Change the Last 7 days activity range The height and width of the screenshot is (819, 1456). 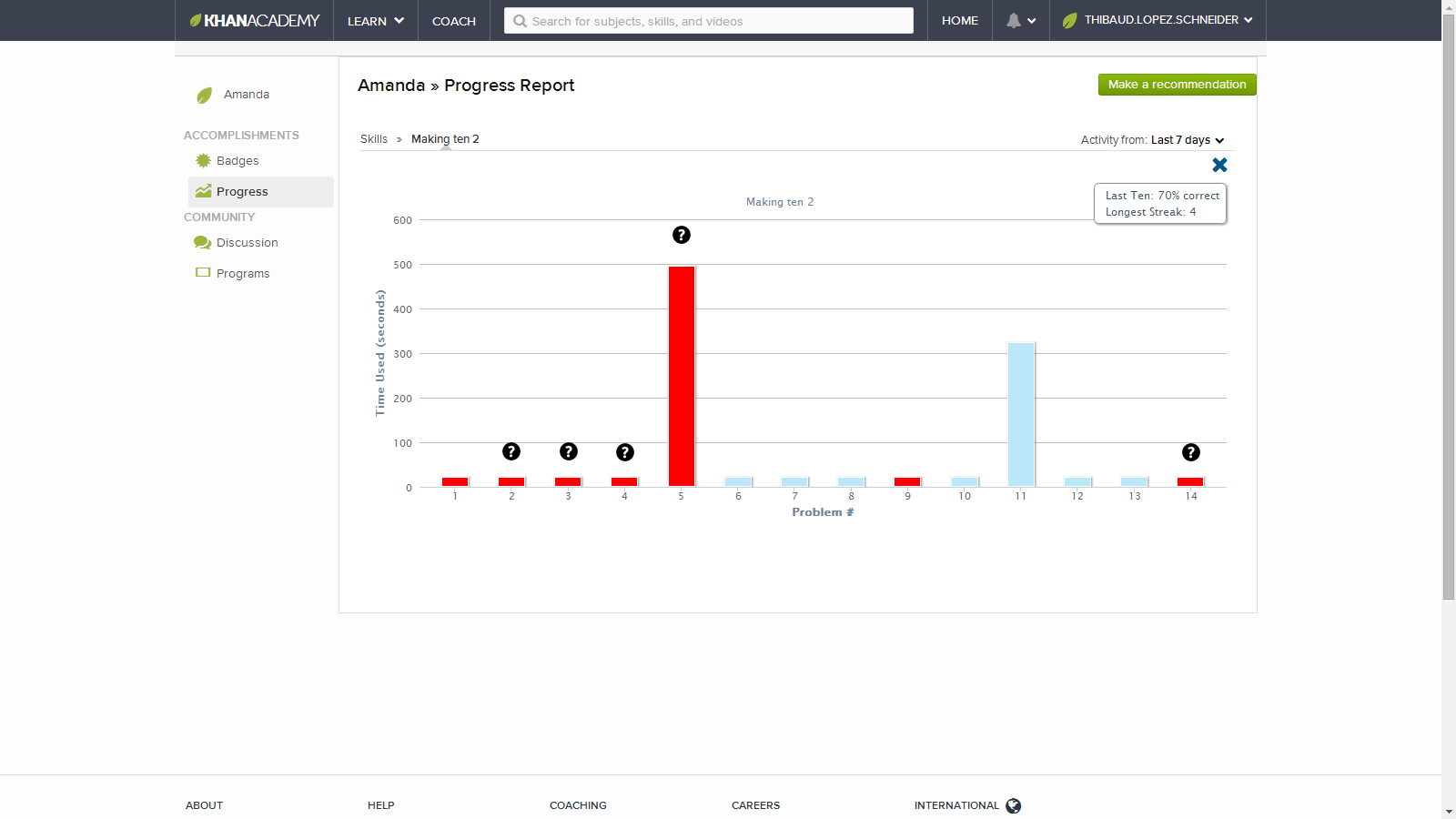click(x=1187, y=140)
